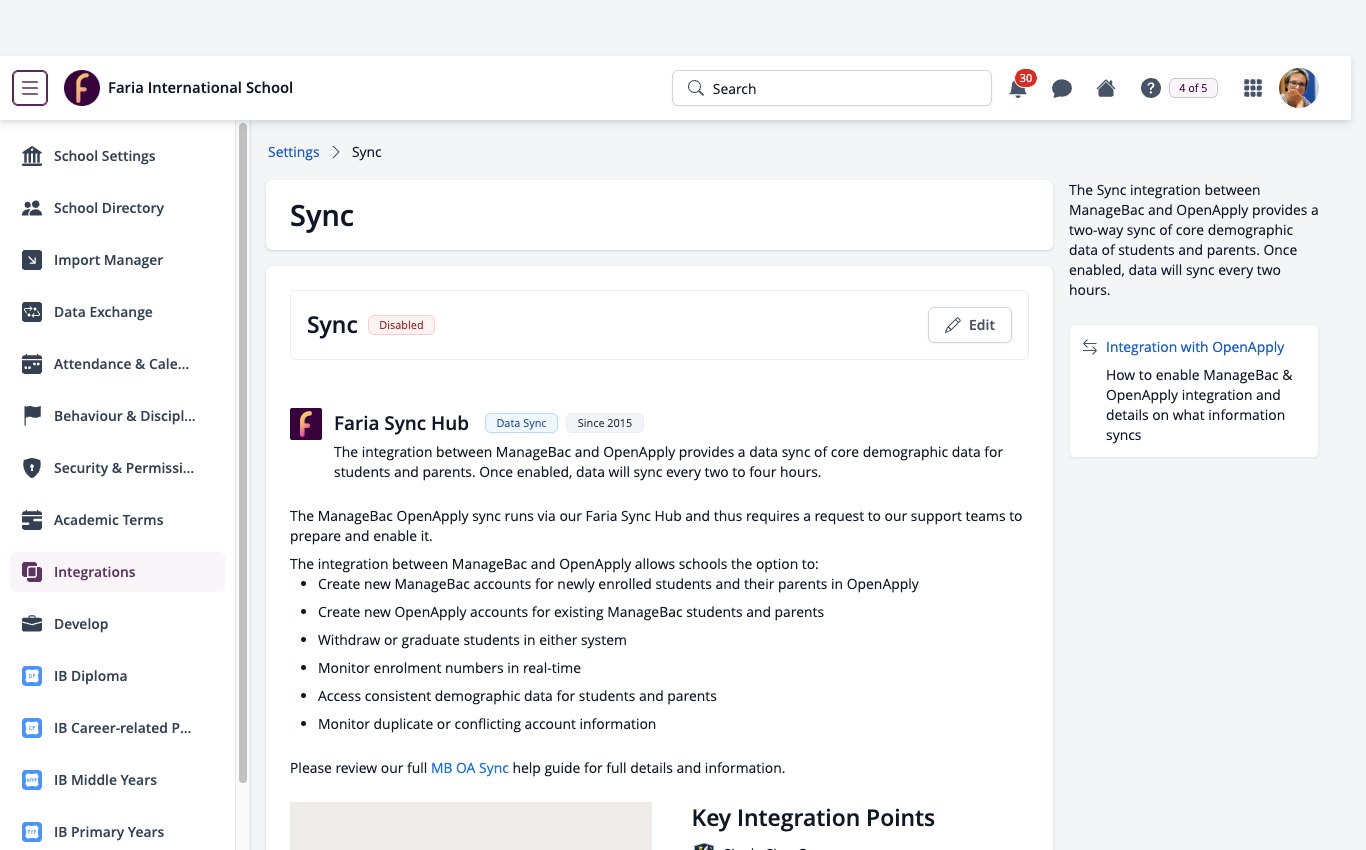The width and height of the screenshot is (1366, 850).
Task: Open the MB OA Sync help guide link
Action: click(470, 768)
